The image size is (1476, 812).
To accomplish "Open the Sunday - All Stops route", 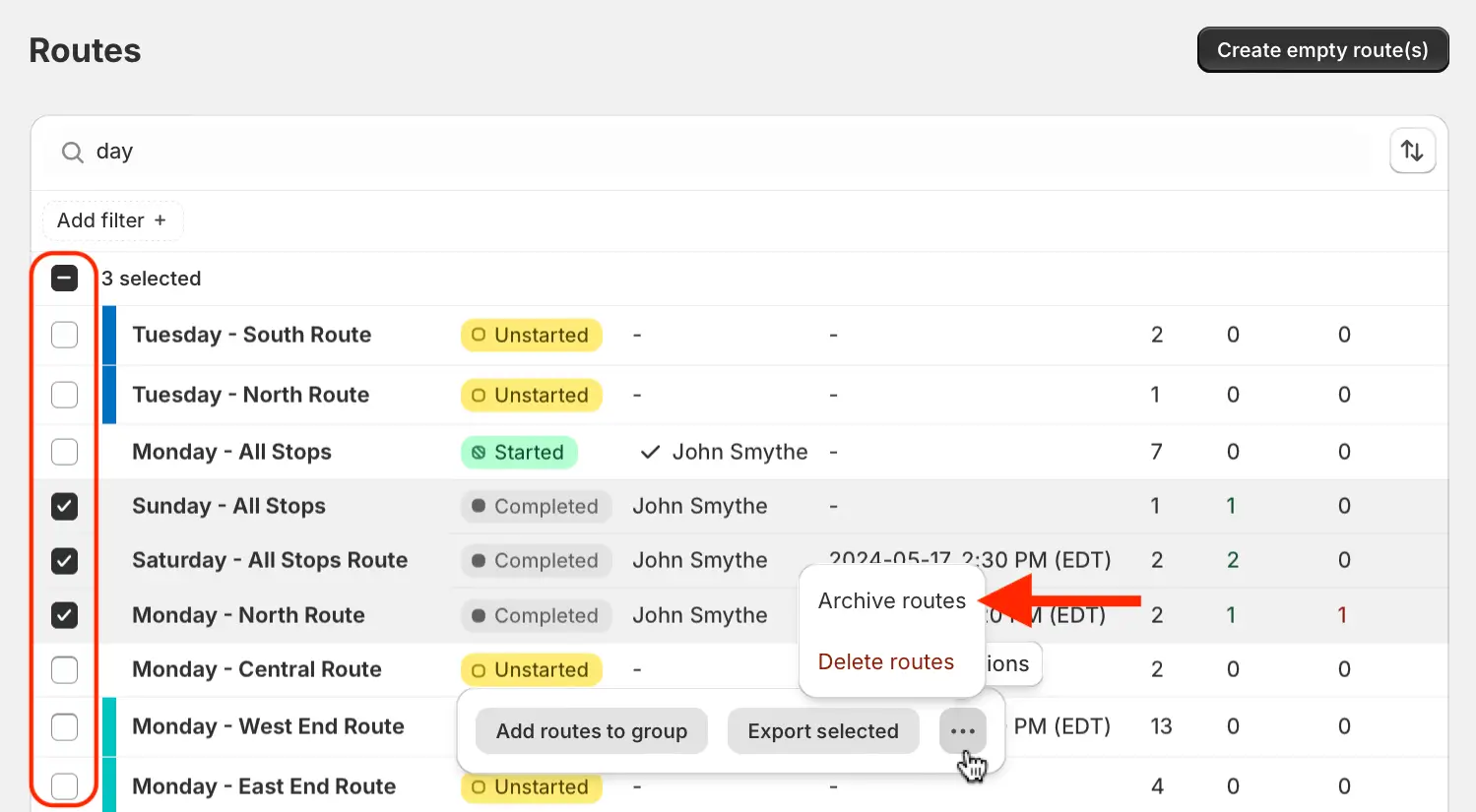I will (x=229, y=506).
